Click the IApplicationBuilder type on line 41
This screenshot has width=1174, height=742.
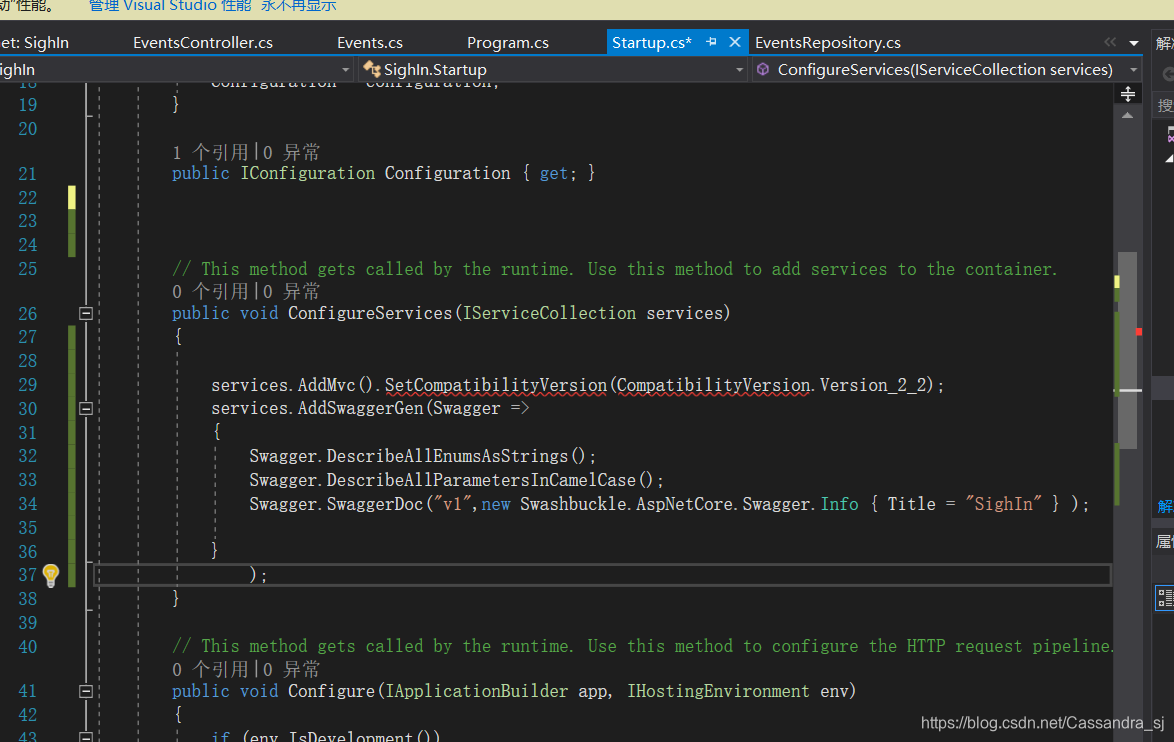(476, 691)
